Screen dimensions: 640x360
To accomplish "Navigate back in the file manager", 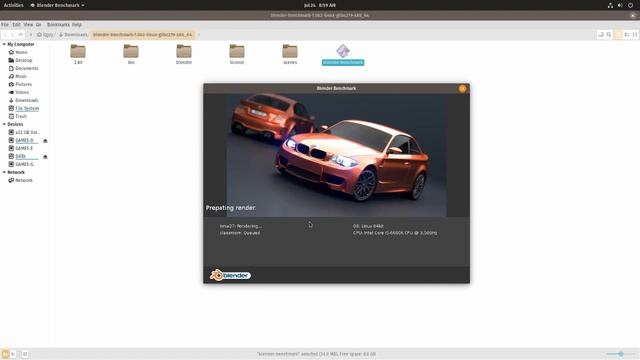I will coord(5,35).
